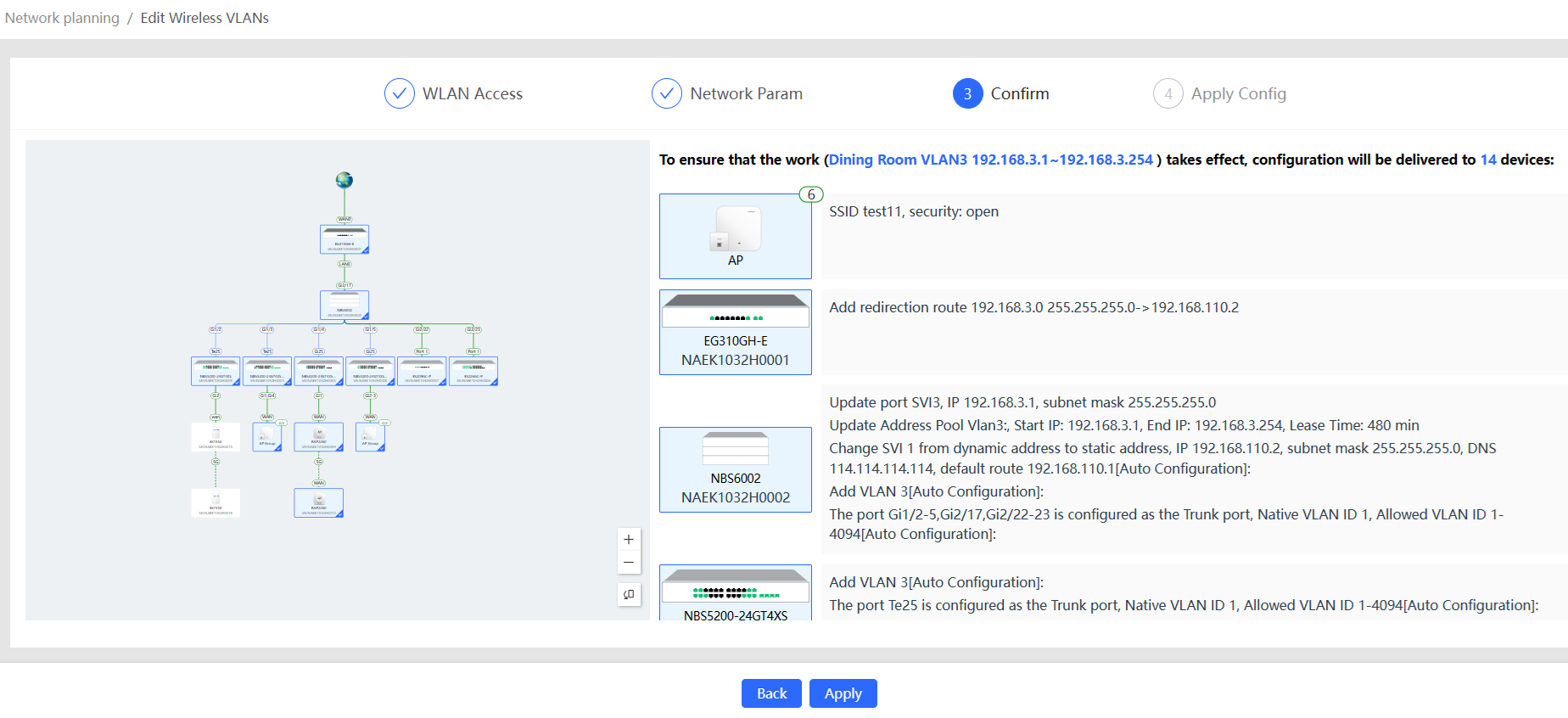Open the NBS5200-24GT4XS device card
The image size is (1568, 718).
(735, 593)
